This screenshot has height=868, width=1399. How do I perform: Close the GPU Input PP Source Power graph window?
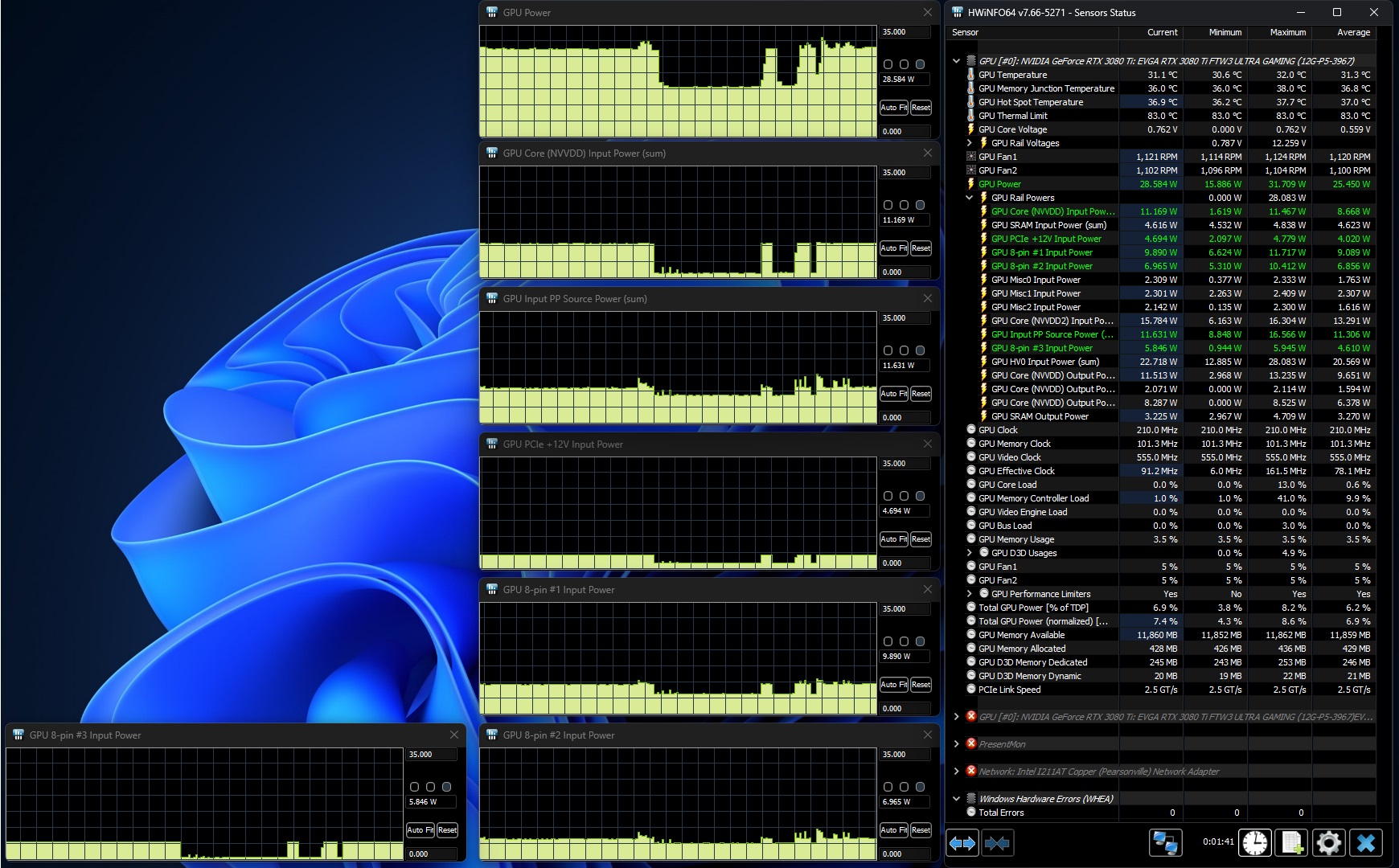pyautogui.click(x=927, y=298)
